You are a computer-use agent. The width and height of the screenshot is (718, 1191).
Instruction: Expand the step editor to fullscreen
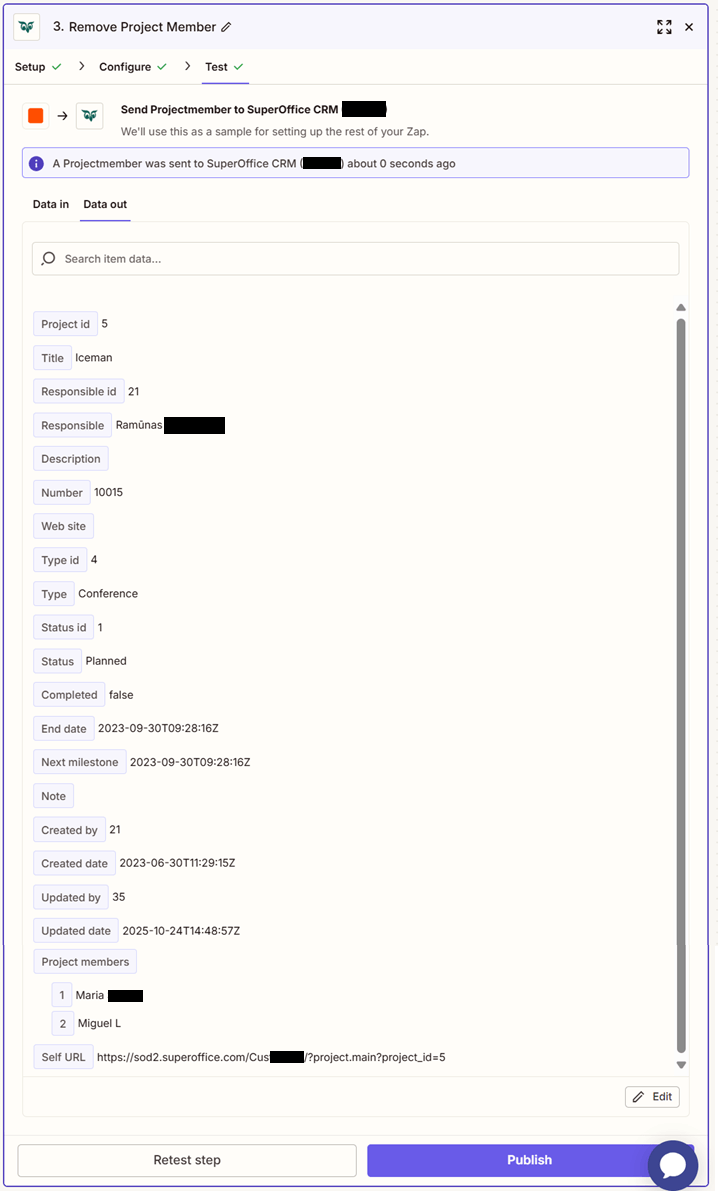point(664,27)
